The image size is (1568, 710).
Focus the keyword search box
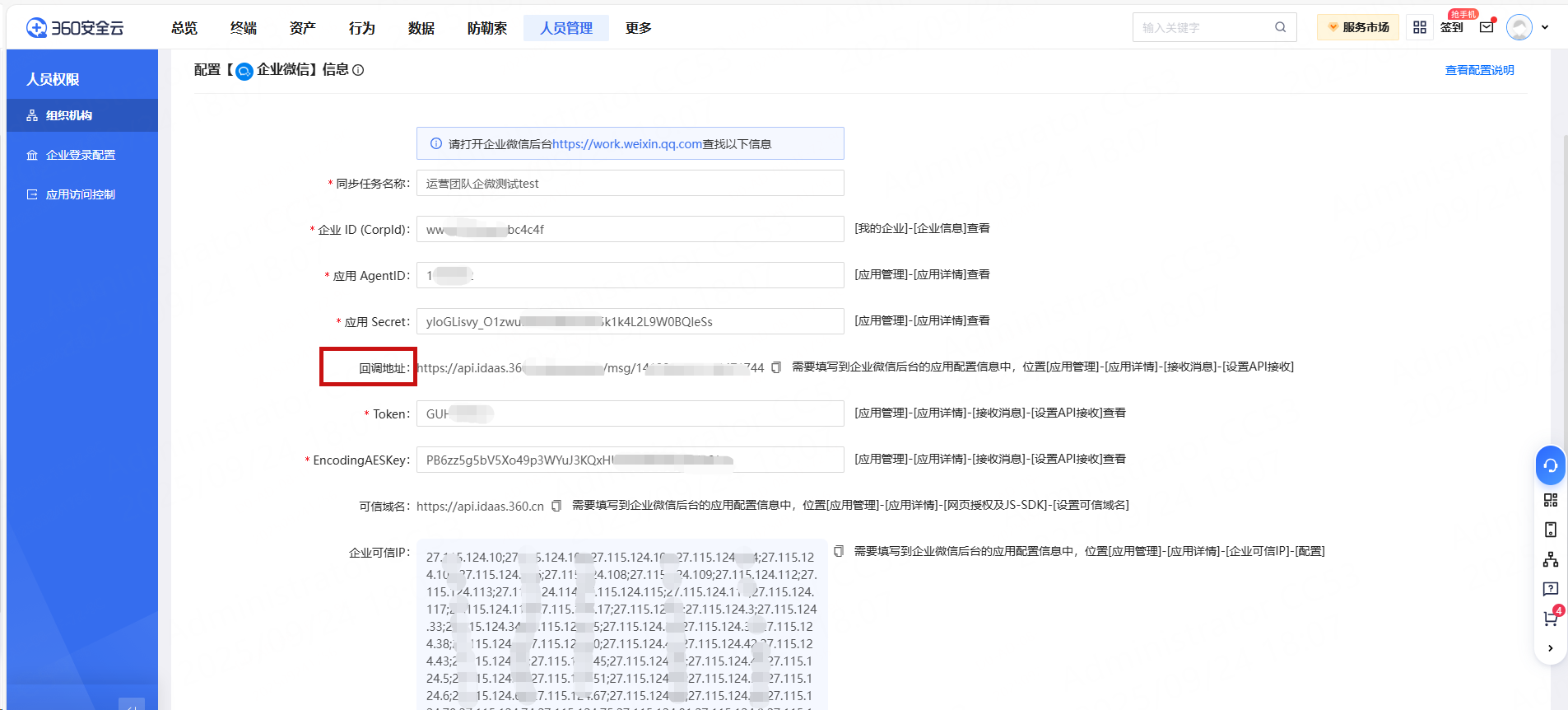[1204, 27]
